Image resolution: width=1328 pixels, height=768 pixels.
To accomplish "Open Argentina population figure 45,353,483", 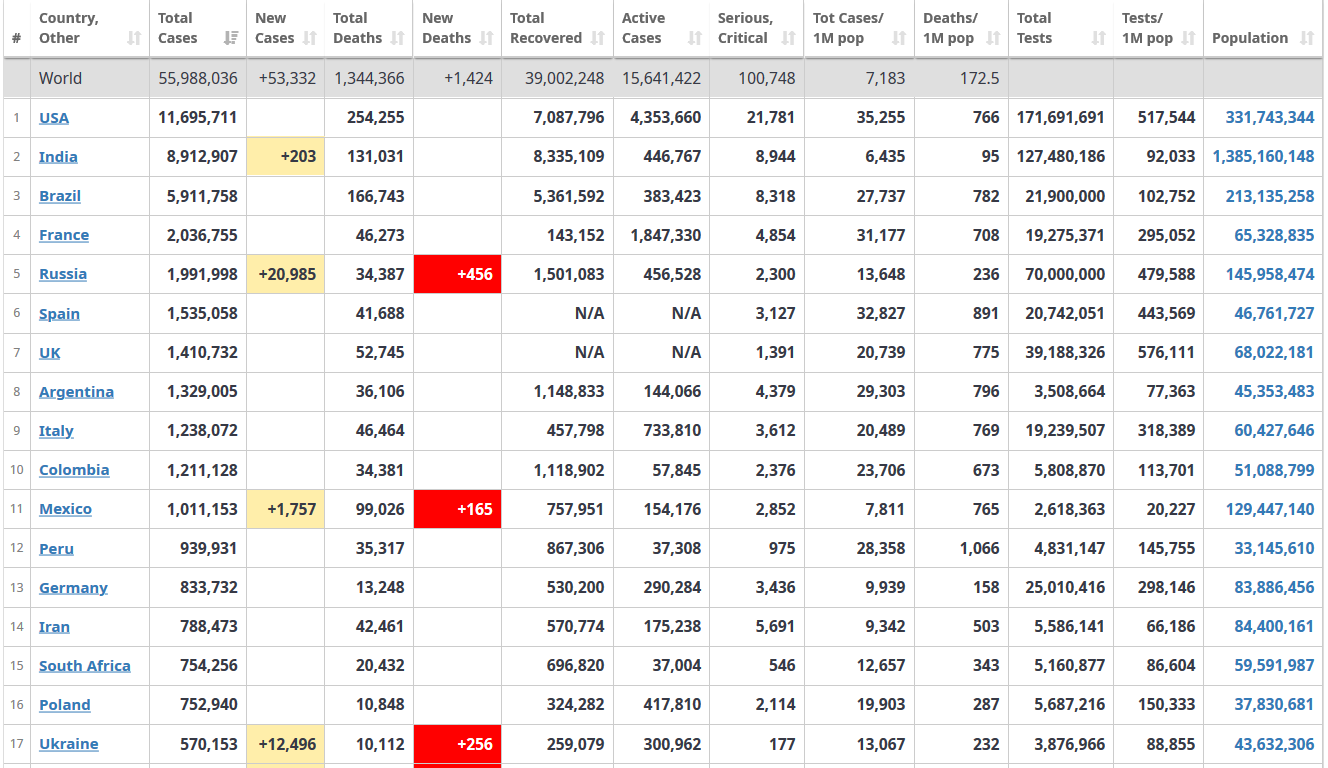I will point(1274,392).
